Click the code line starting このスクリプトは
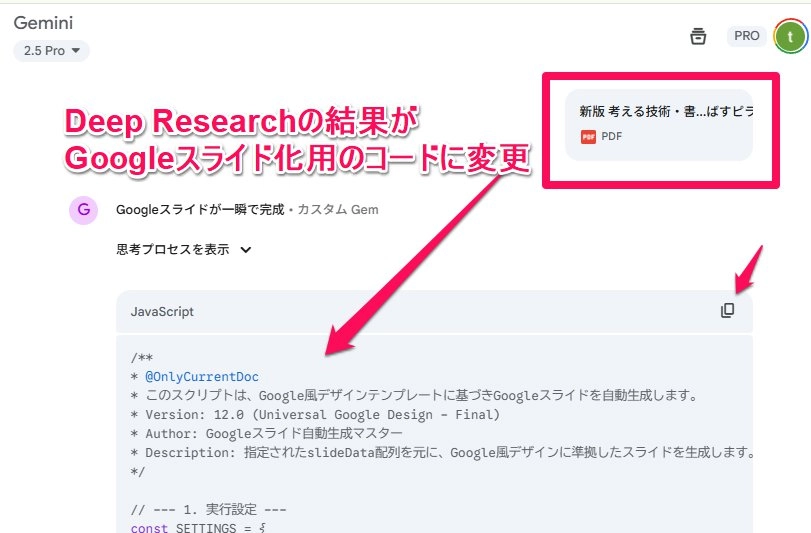This screenshot has height=533, width=811. (x=414, y=395)
